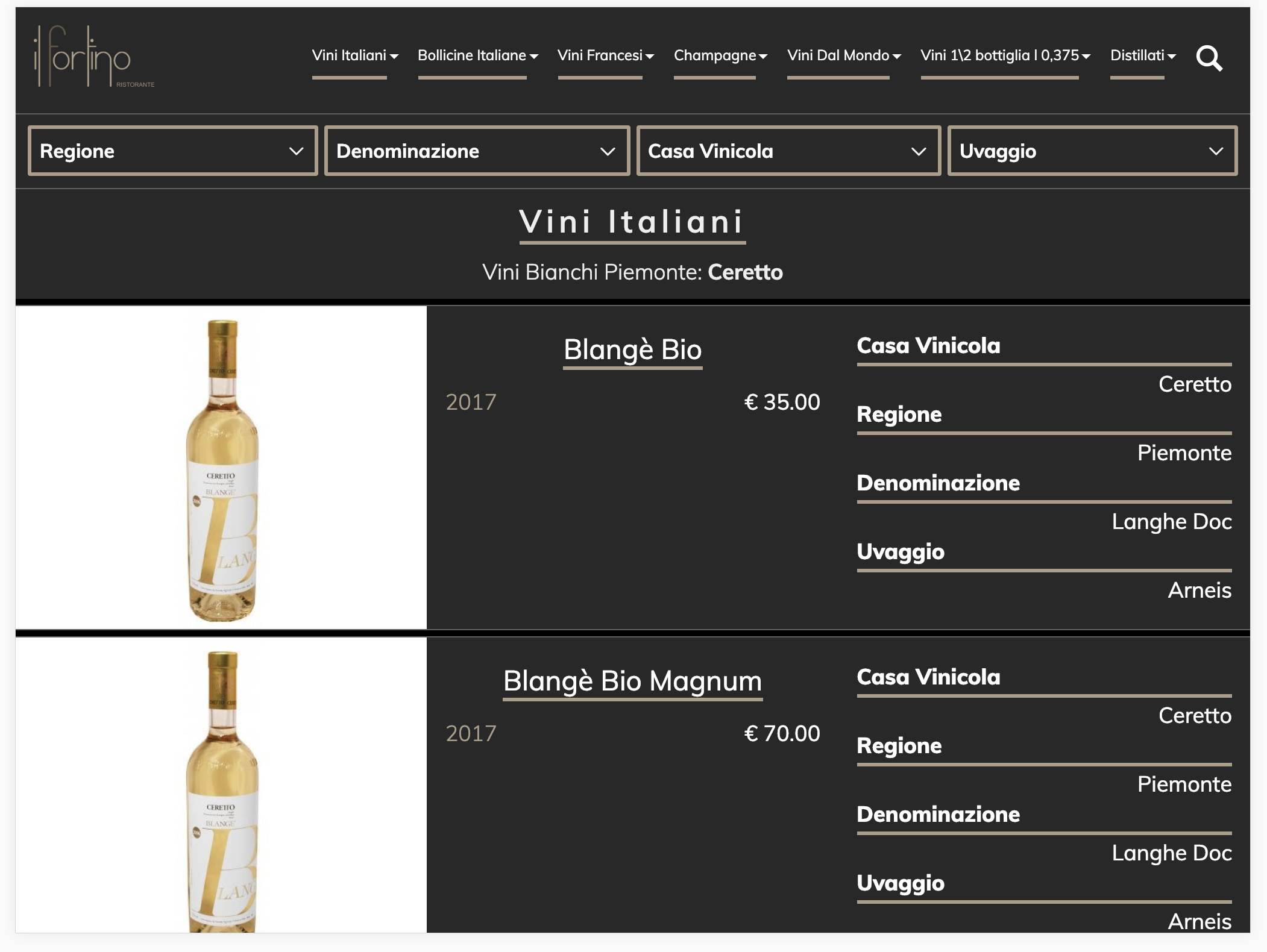Open the Vini Italiani menu
This screenshot has width=1267, height=952.
355,55
